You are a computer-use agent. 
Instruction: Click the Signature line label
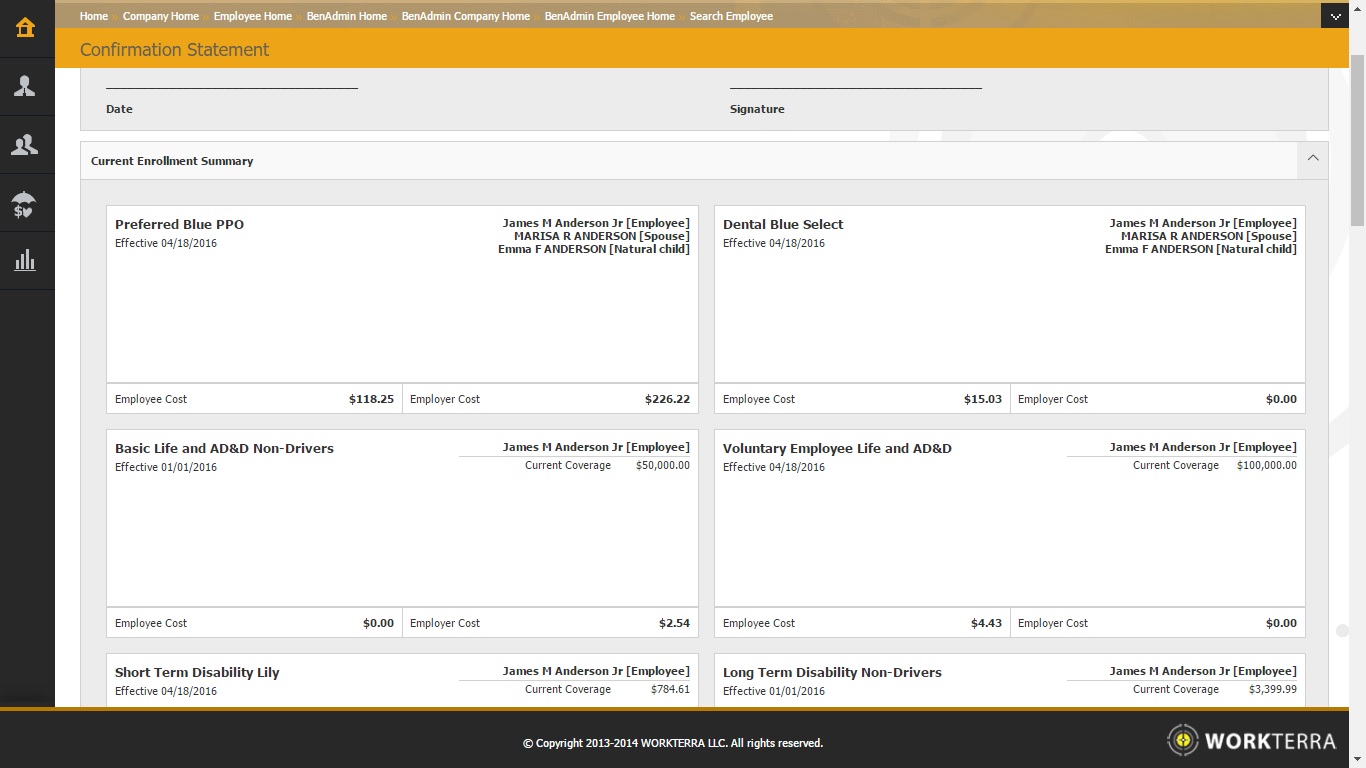click(x=757, y=110)
